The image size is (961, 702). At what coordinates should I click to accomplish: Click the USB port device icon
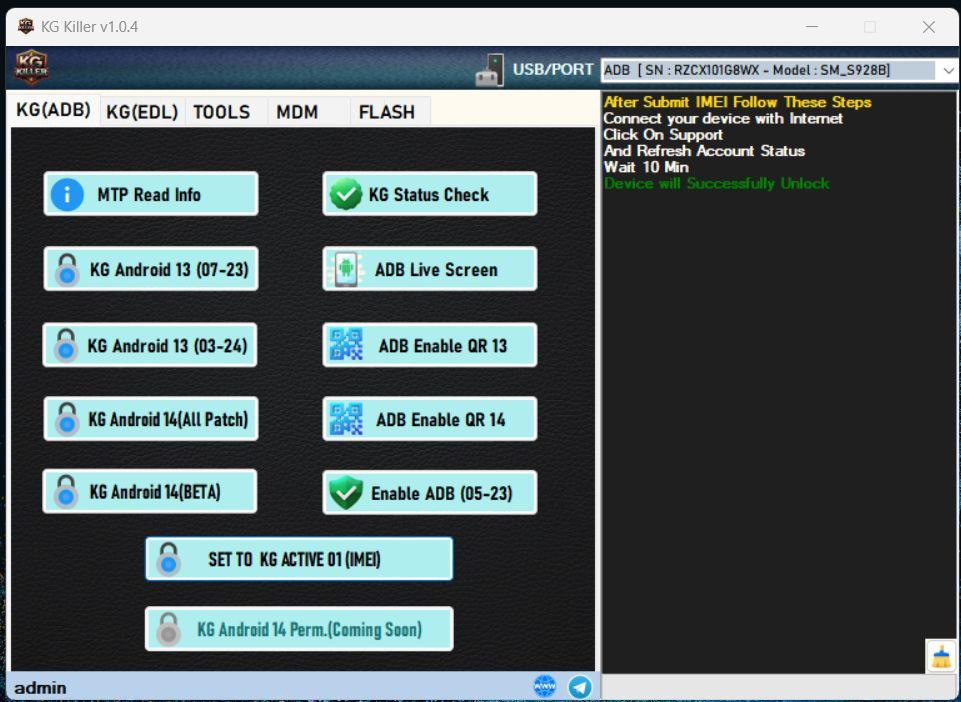click(490, 71)
